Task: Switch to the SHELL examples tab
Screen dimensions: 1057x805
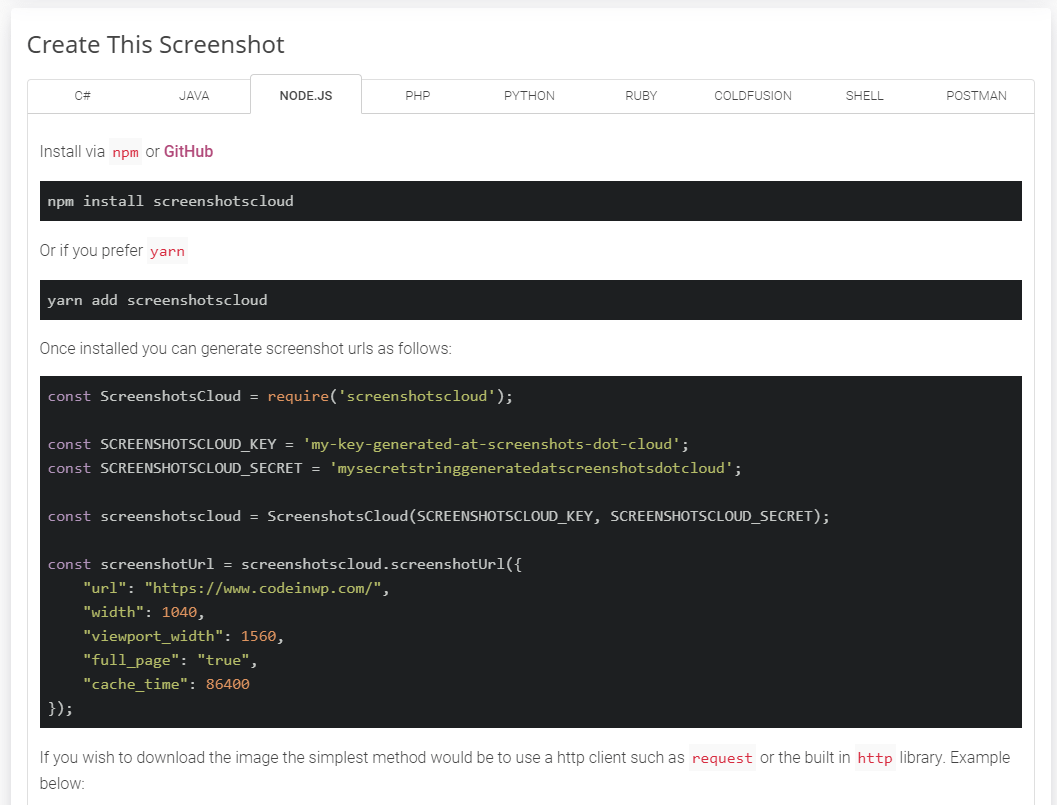Action: [x=864, y=95]
